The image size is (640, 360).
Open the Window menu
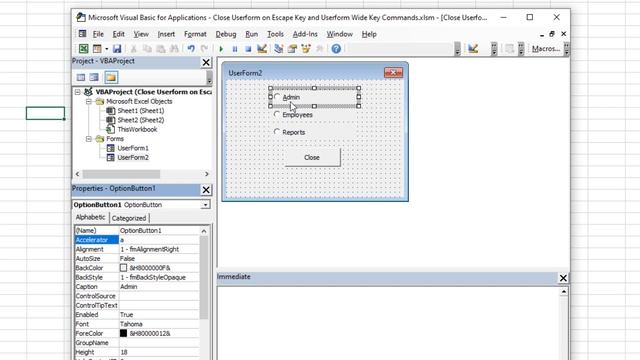[339, 34]
